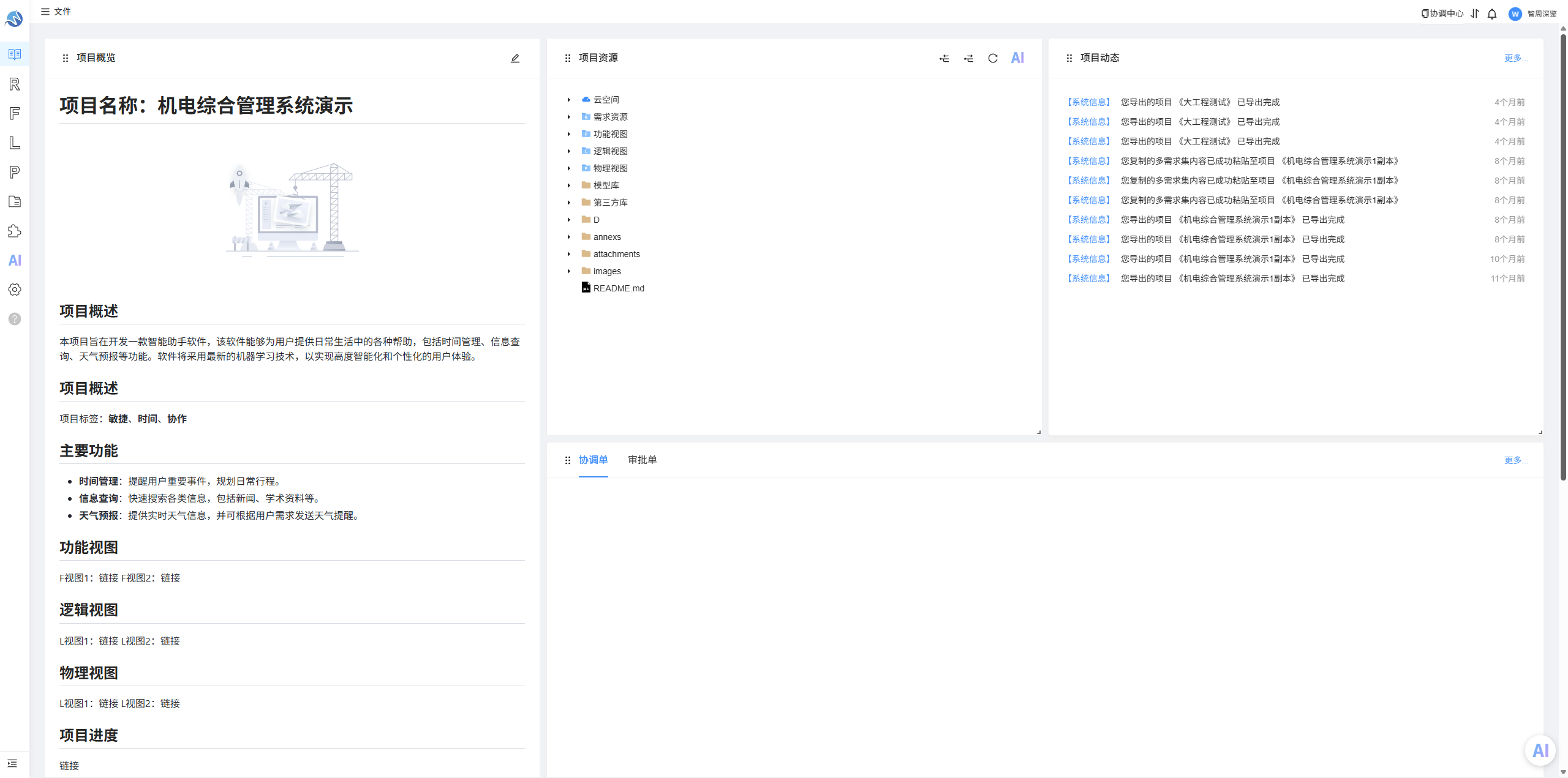
Task: Open the L logic view in sidebar
Action: click(x=15, y=143)
